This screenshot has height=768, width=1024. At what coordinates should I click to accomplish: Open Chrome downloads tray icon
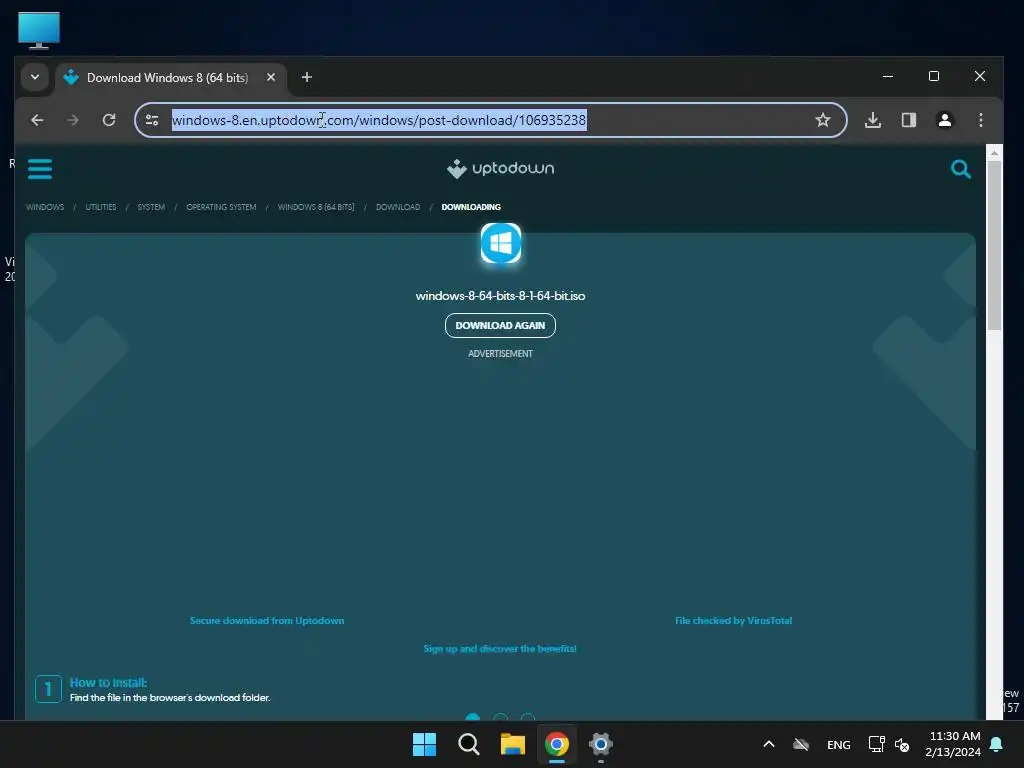pyautogui.click(x=872, y=120)
